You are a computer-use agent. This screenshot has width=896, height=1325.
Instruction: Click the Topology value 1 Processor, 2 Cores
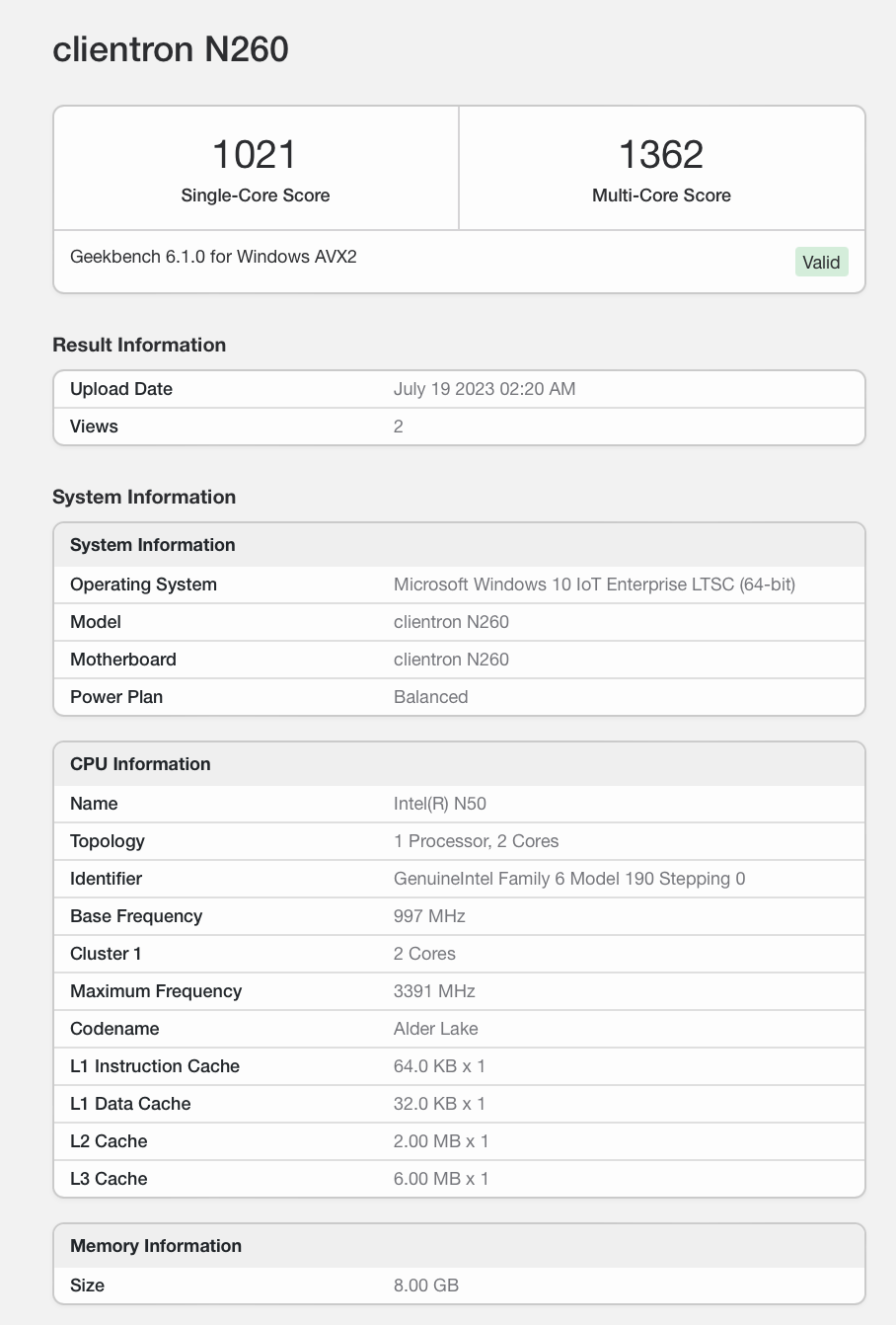click(x=476, y=841)
